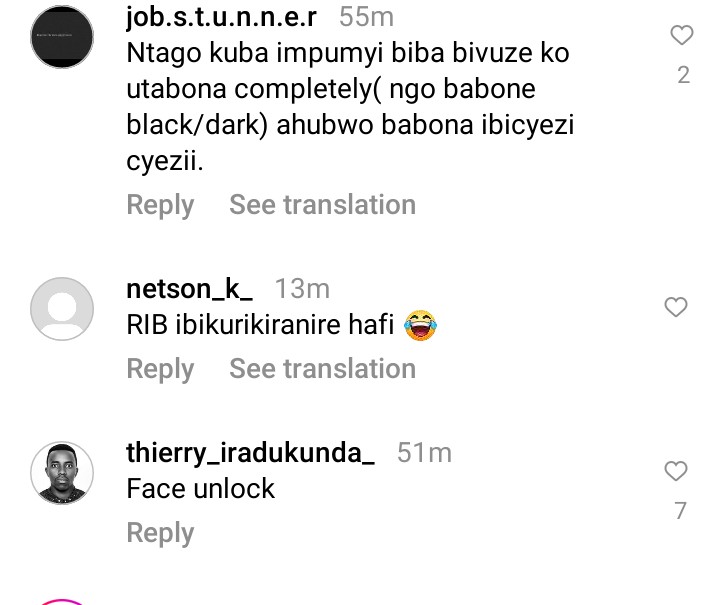Reply to the Face unlock comment
The image size is (720, 605).
tap(160, 533)
